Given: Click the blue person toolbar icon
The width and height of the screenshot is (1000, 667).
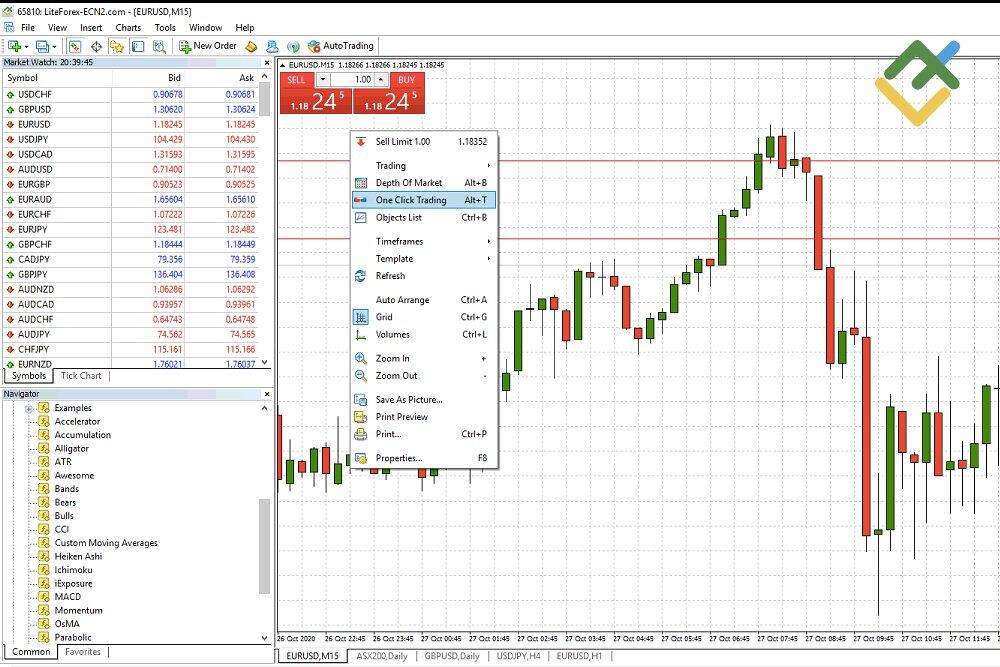Looking at the screenshot, I should coord(271,45).
